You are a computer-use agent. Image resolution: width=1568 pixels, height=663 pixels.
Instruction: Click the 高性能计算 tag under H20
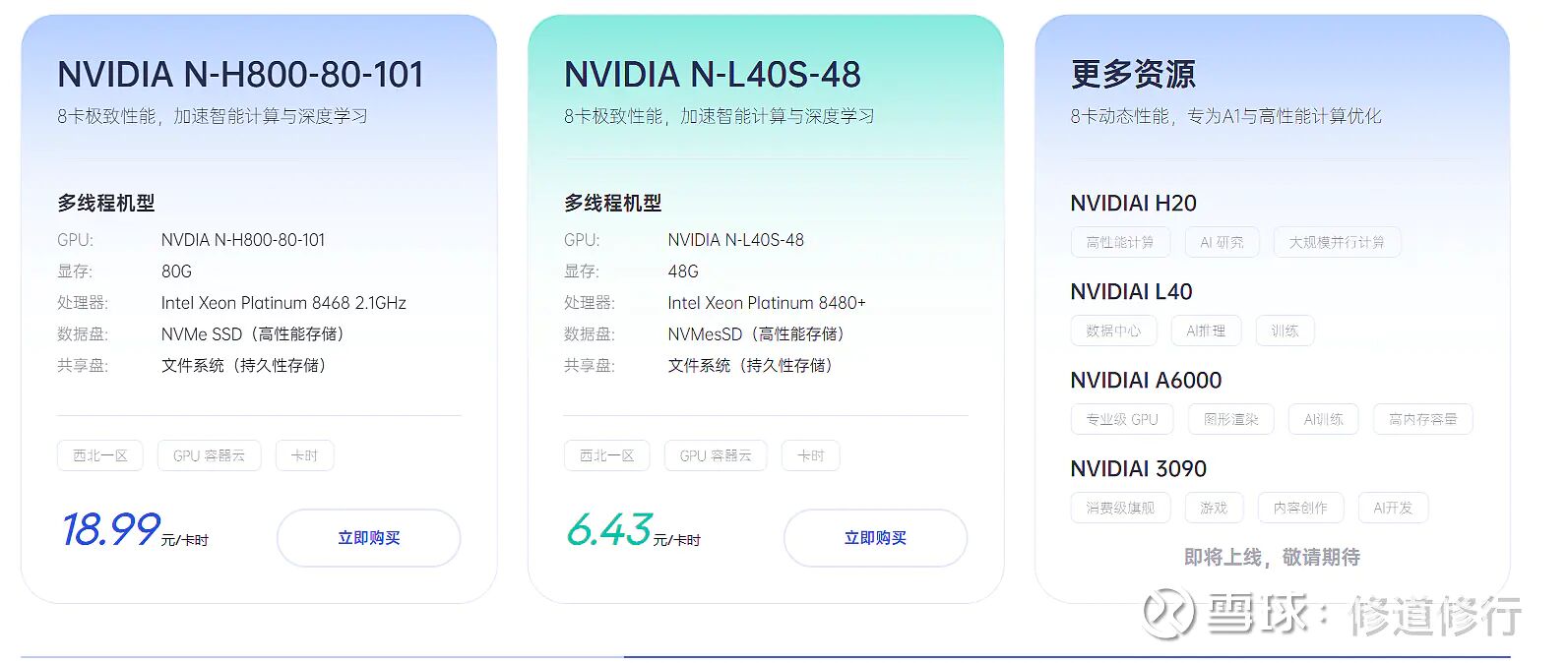pyautogui.click(x=1119, y=242)
